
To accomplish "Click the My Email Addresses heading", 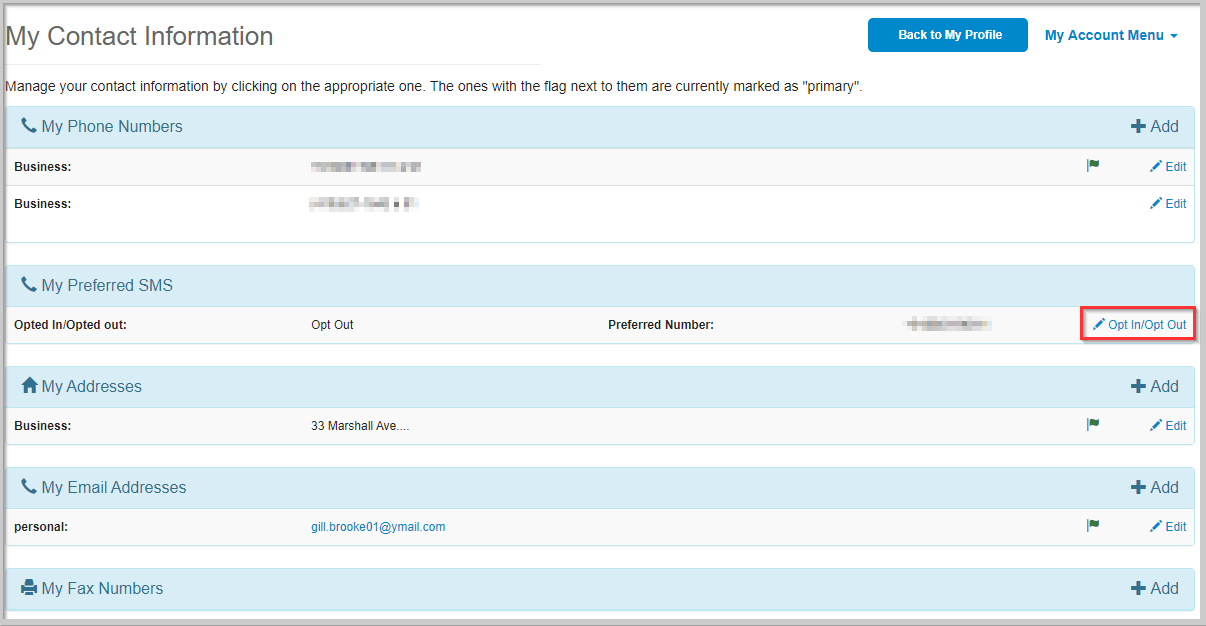I will pos(114,488).
